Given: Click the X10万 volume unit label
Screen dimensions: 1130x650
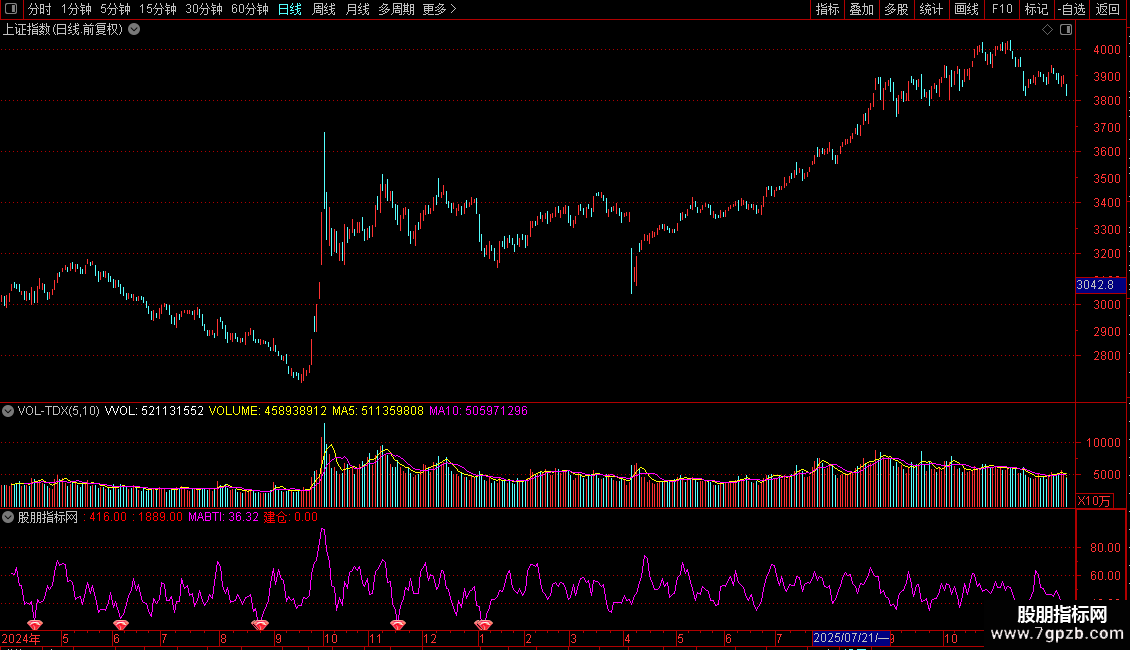Looking at the screenshot, I should (x=1094, y=501).
